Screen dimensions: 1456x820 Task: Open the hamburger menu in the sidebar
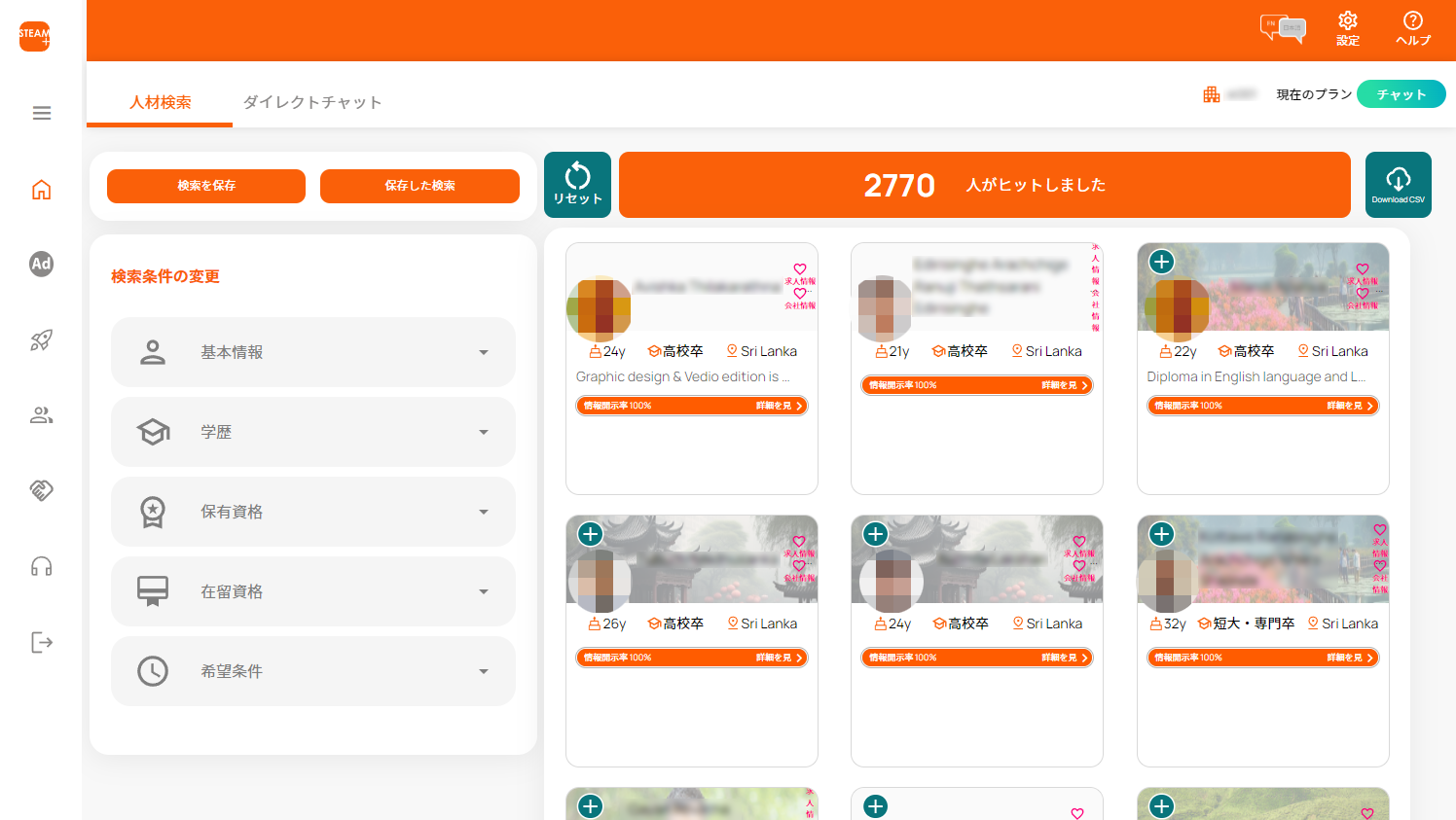click(41, 113)
